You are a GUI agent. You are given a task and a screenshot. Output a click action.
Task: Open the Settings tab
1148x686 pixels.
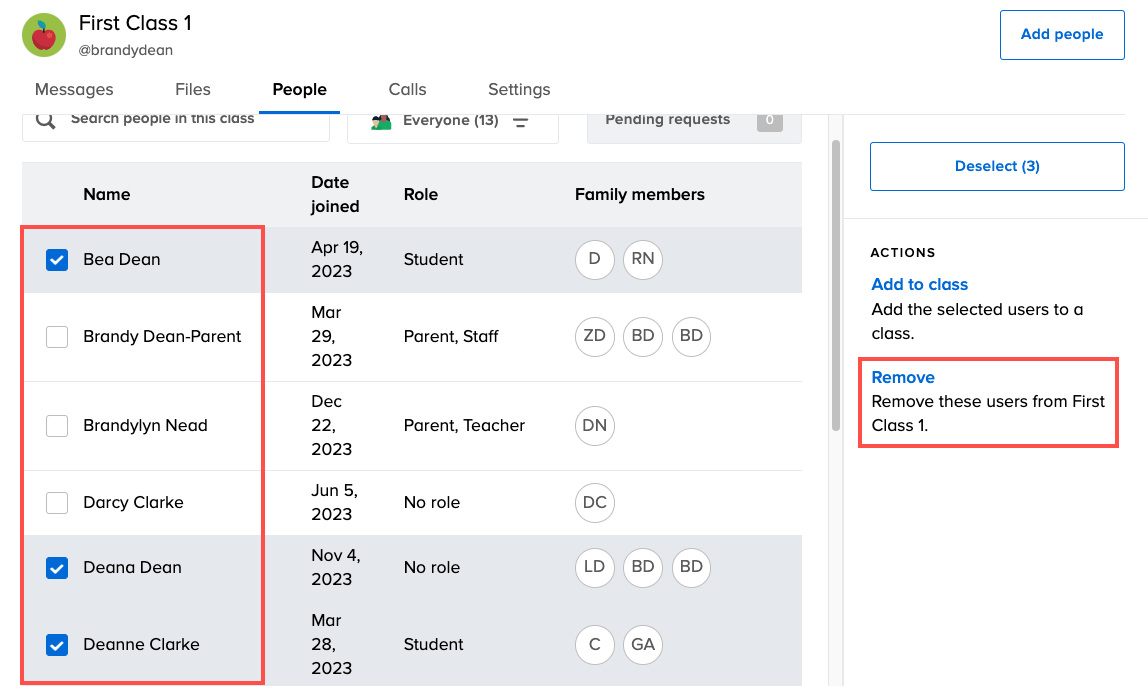coord(519,89)
